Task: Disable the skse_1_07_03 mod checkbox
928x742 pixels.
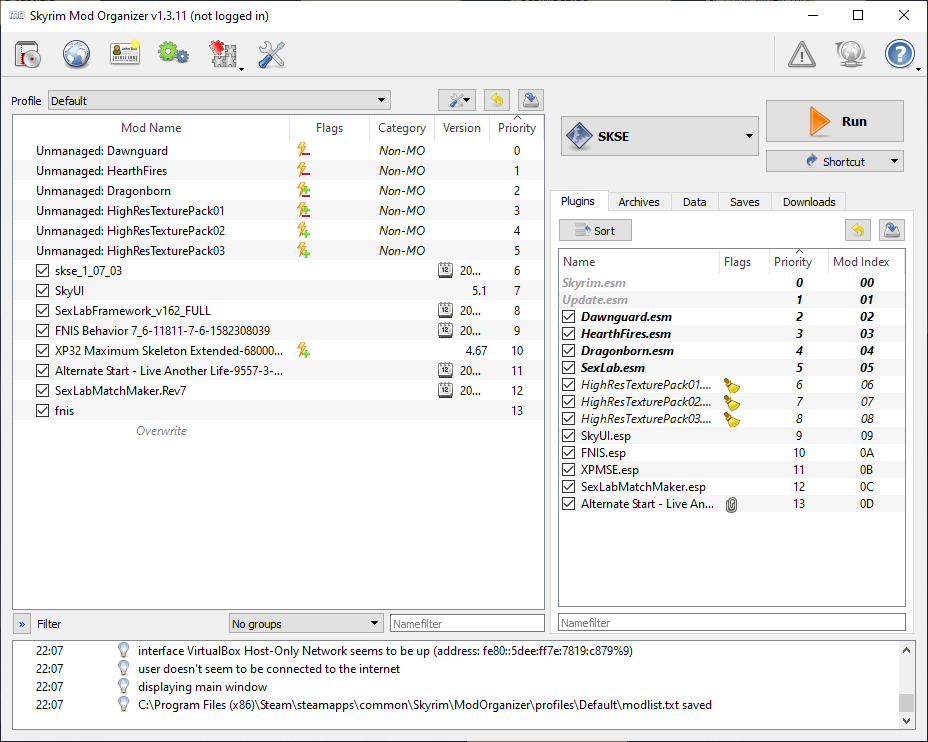Action: pyautogui.click(x=42, y=270)
